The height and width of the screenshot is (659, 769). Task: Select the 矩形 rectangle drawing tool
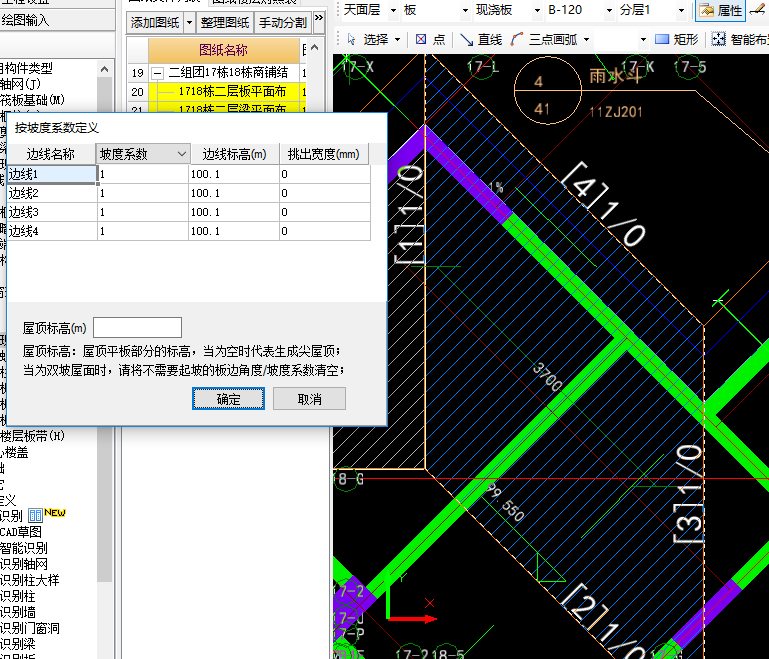pos(677,40)
